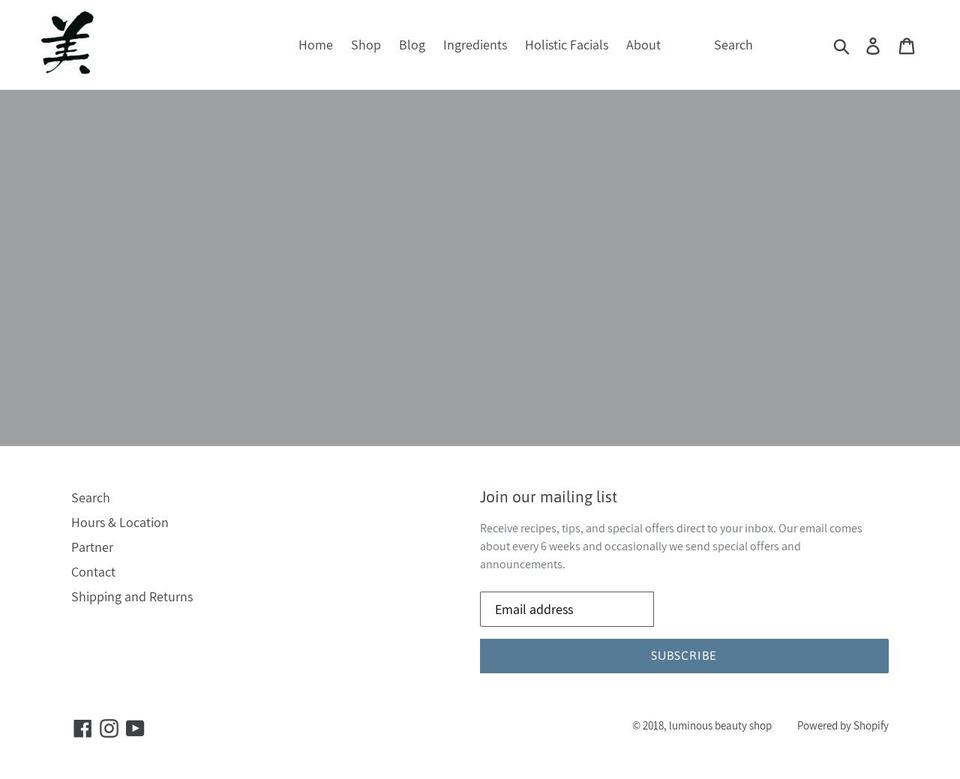
Task: Click the Search link in header navigation
Action: click(733, 45)
